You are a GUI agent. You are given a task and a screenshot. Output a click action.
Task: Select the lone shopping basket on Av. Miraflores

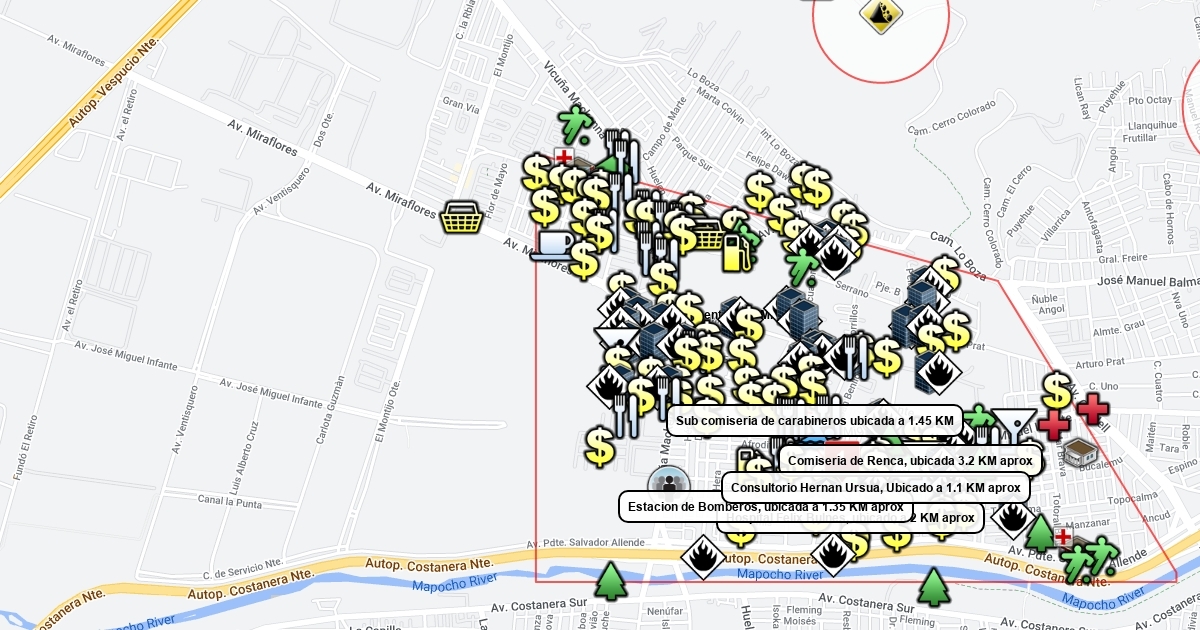(x=462, y=215)
